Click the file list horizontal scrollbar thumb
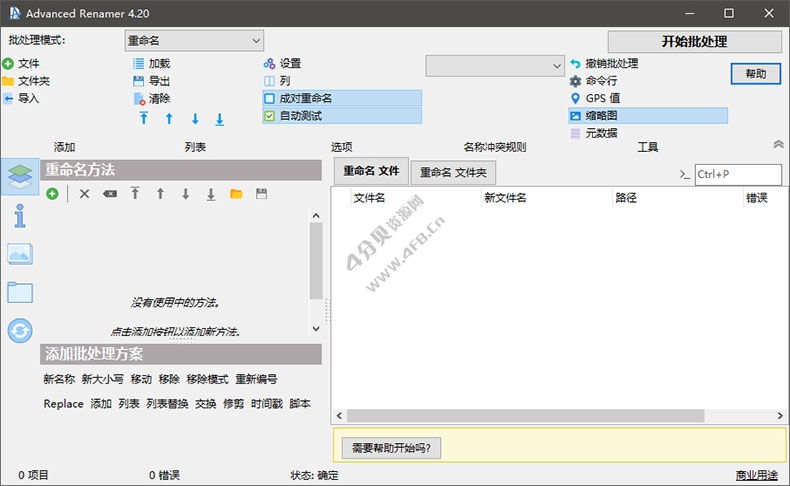This screenshot has height=486, width=790. (525, 415)
